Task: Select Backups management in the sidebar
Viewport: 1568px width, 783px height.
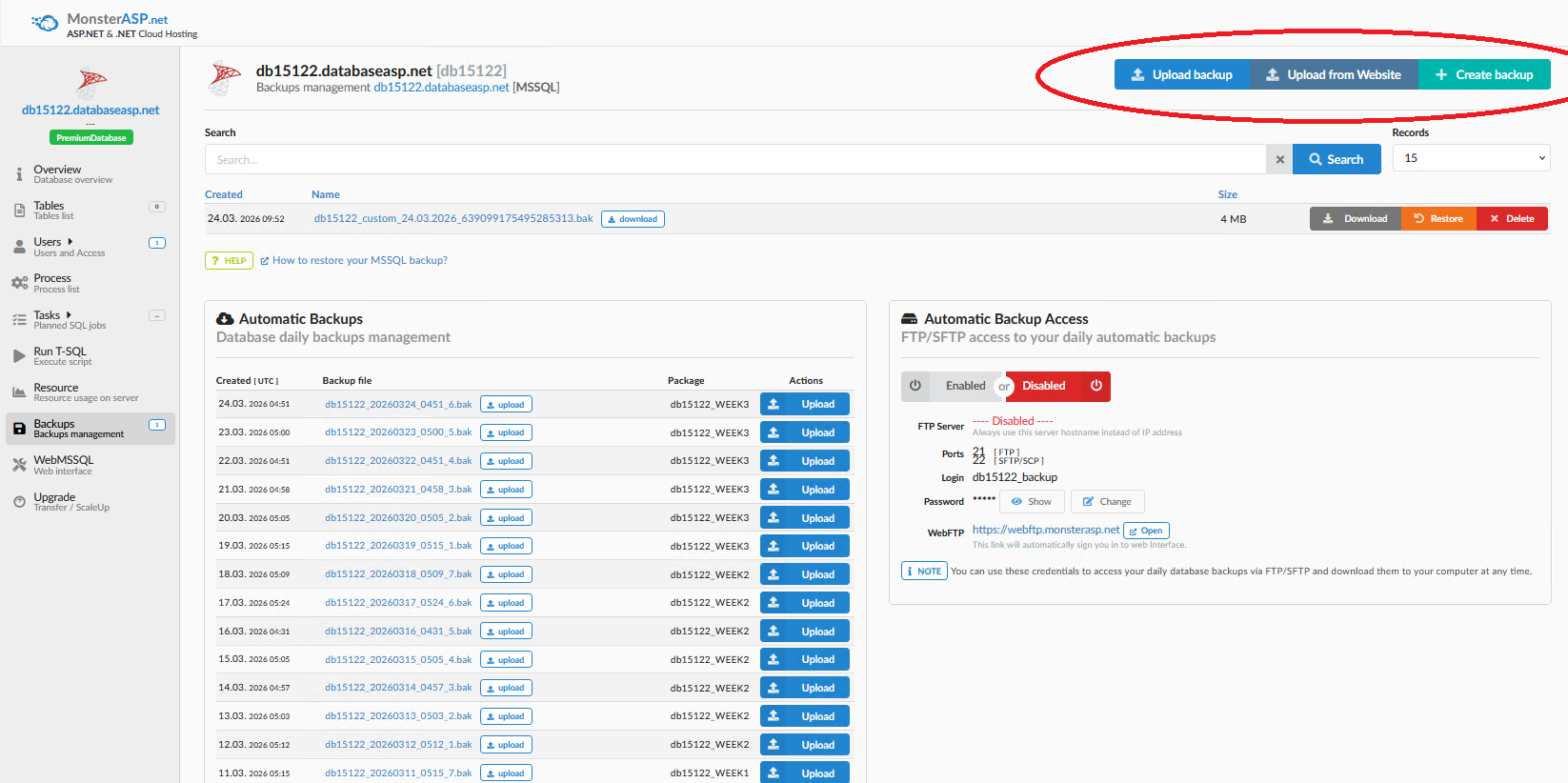Action: [78, 429]
